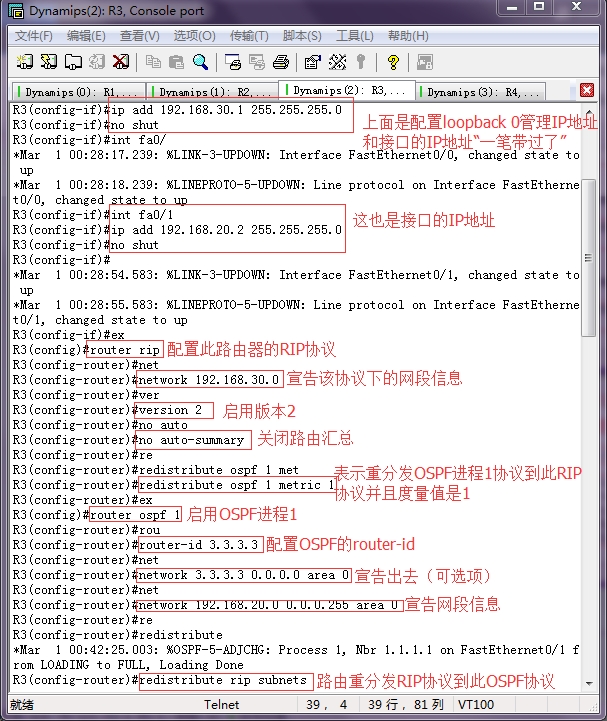Click the 'int fa0/1' command line
The height and width of the screenshot is (721, 607).
142,215
